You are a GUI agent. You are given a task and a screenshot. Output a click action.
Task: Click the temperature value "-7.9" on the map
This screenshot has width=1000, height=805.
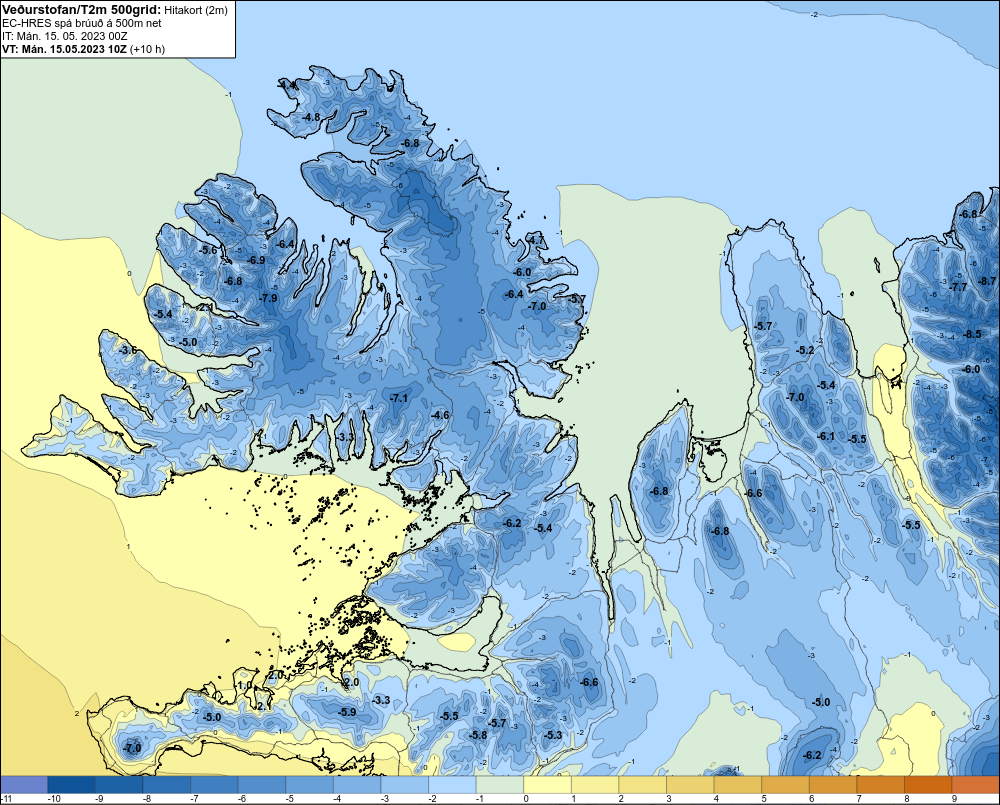point(268,298)
